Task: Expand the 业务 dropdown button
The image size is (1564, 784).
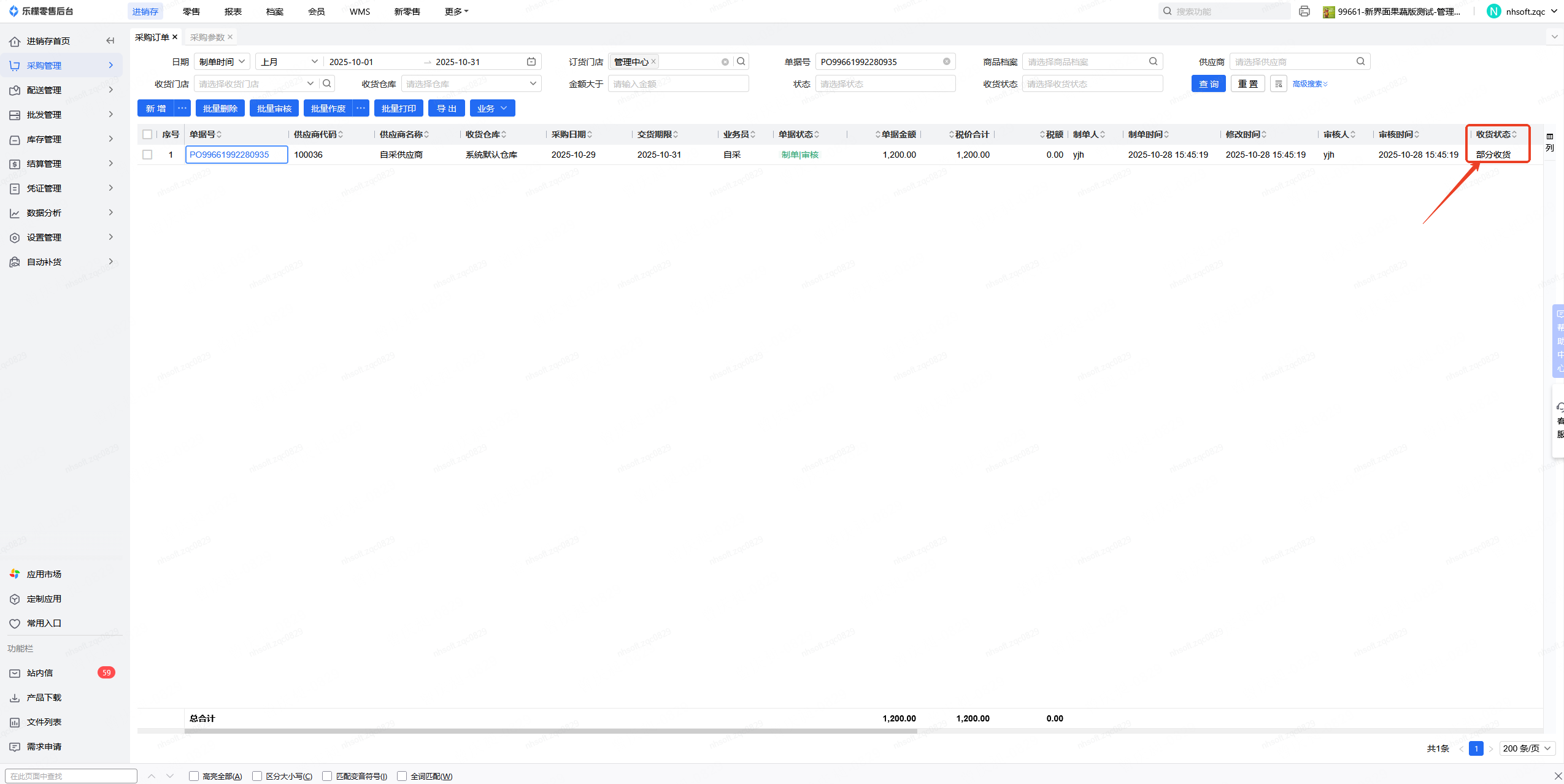Action: click(492, 109)
